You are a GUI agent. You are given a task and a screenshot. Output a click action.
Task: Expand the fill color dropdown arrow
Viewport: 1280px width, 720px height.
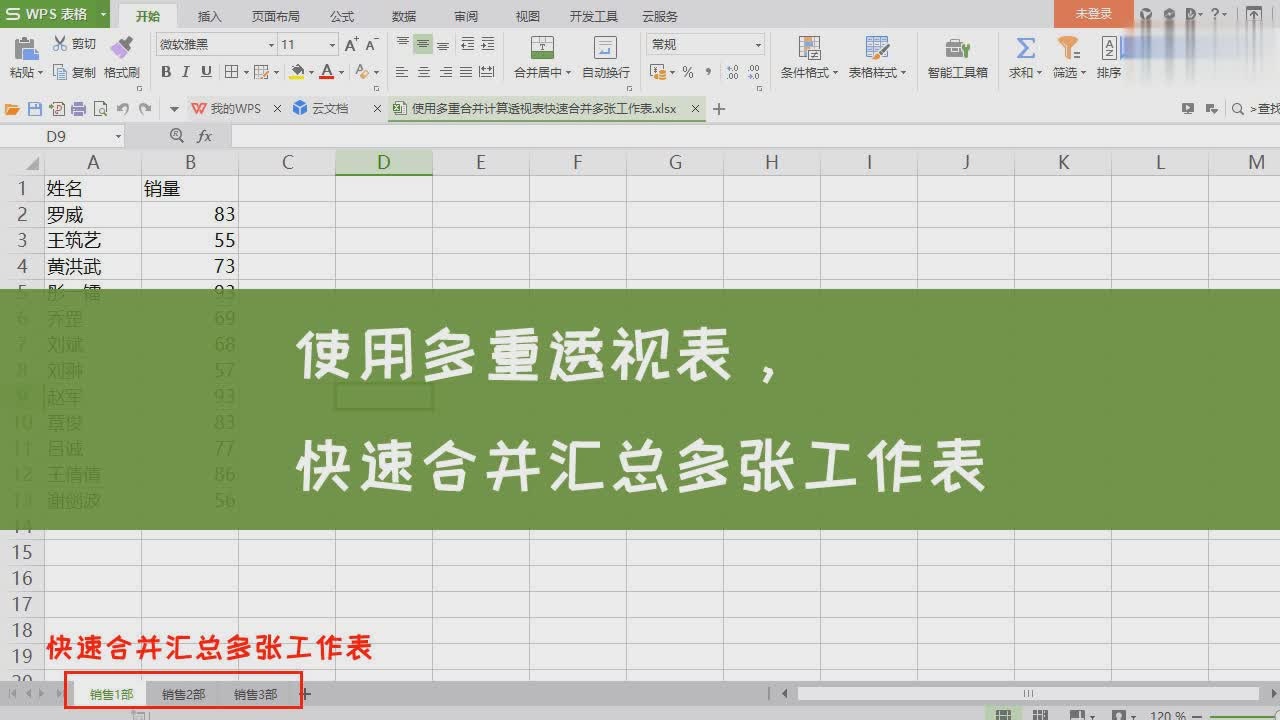point(311,72)
